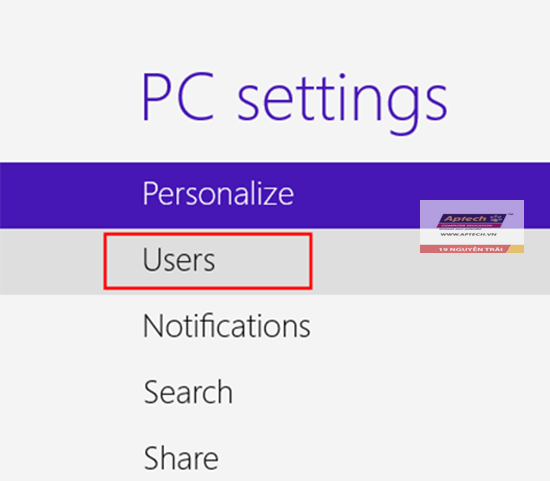The image size is (550, 481).
Task: Click Aptech Computer Education badge image
Action: coord(472,226)
